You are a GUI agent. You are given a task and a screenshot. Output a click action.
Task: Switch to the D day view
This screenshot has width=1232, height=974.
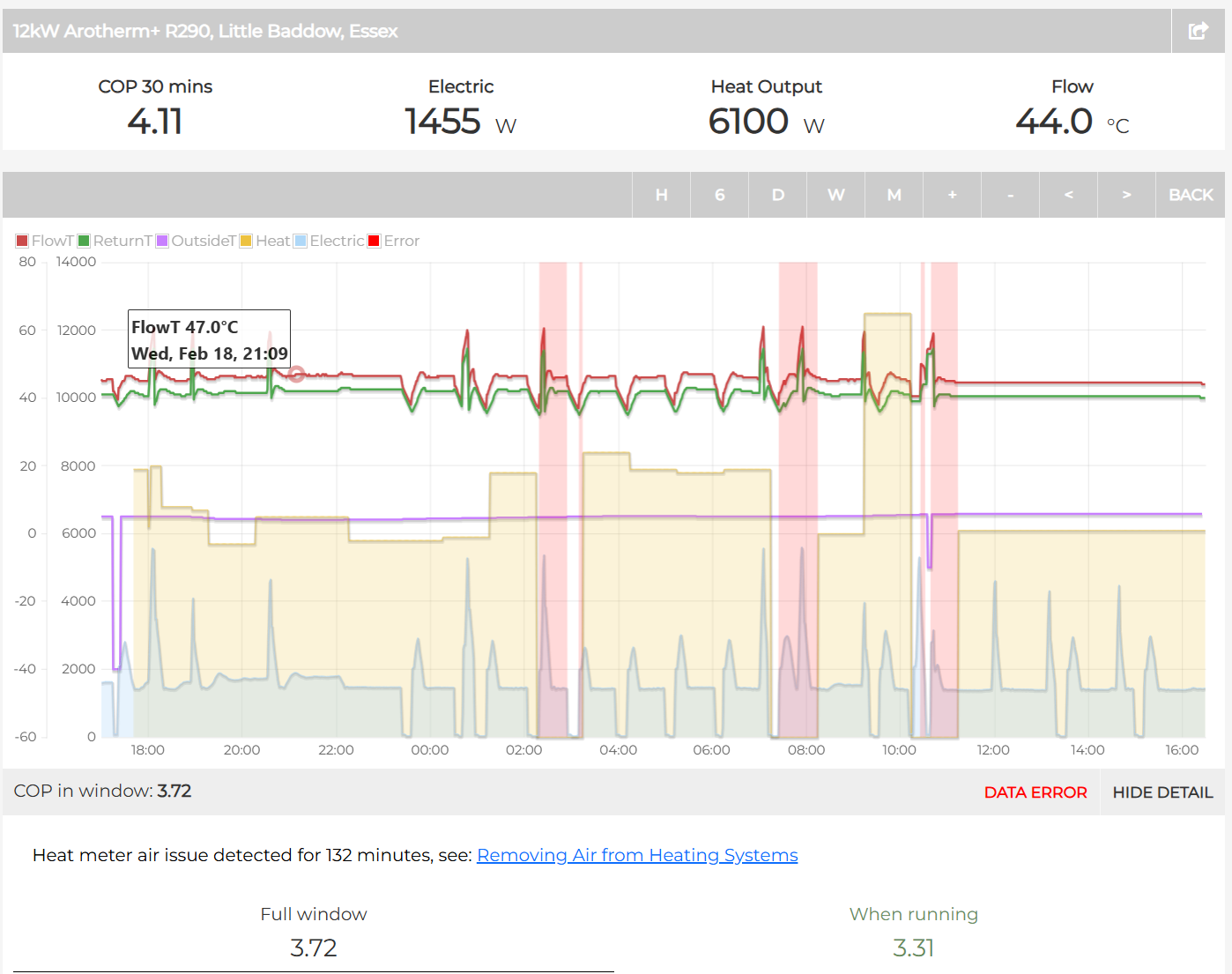[777, 195]
